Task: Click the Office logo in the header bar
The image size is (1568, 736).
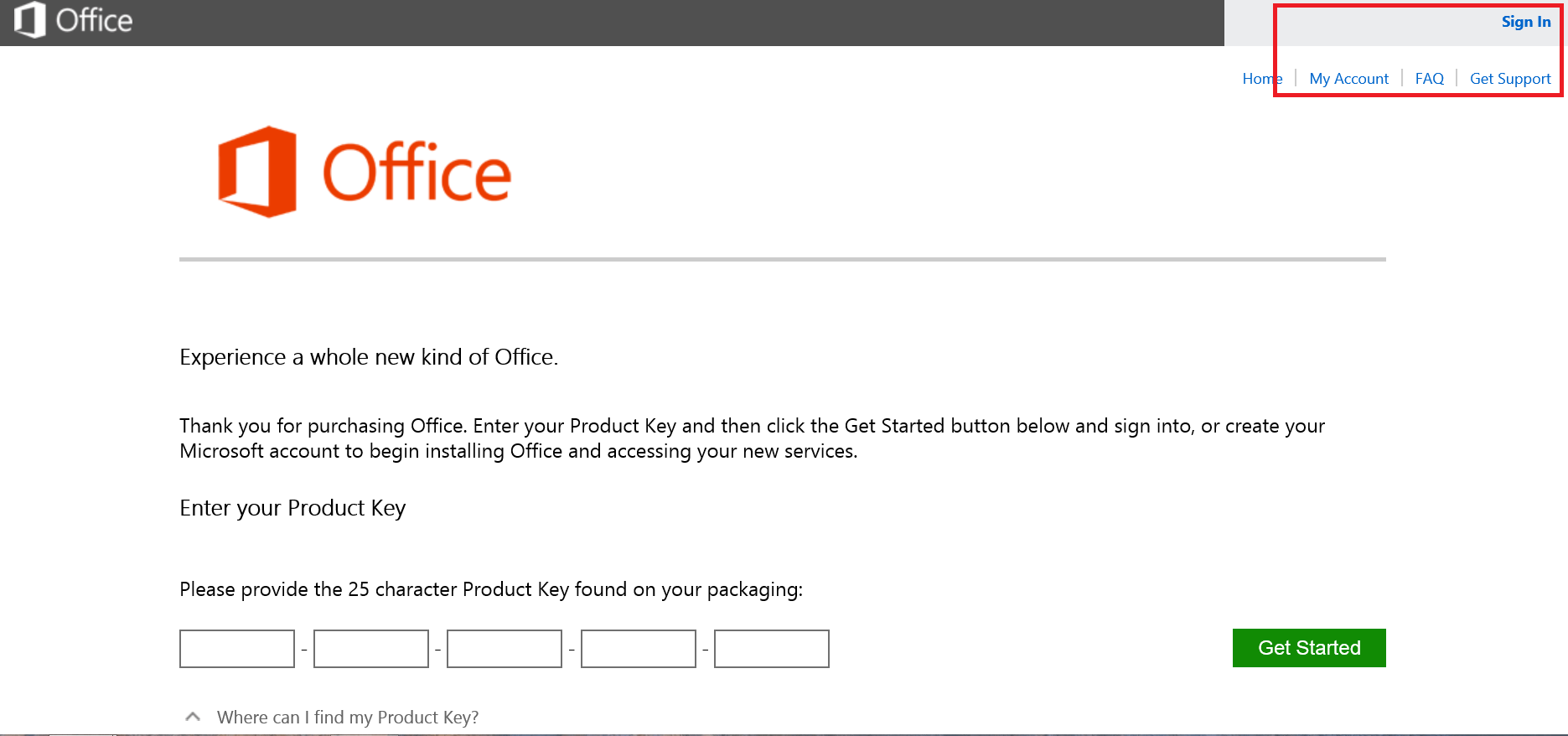Action: tap(74, 20)
